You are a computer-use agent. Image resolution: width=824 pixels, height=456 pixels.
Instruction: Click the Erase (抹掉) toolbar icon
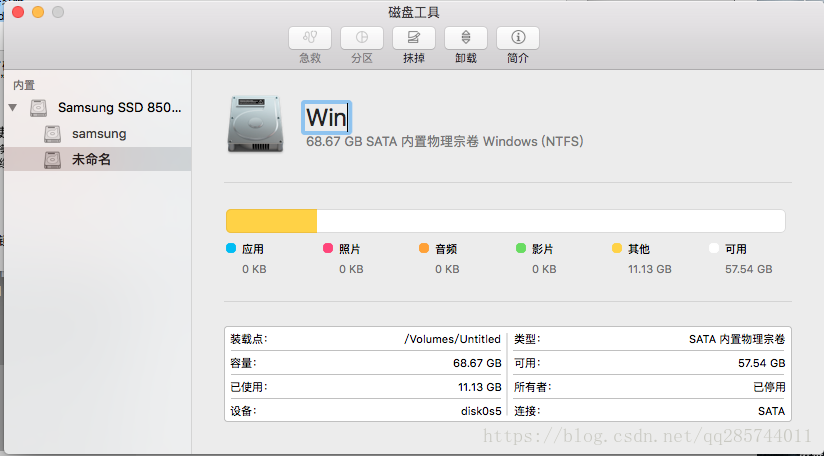(x=414, y=38)
